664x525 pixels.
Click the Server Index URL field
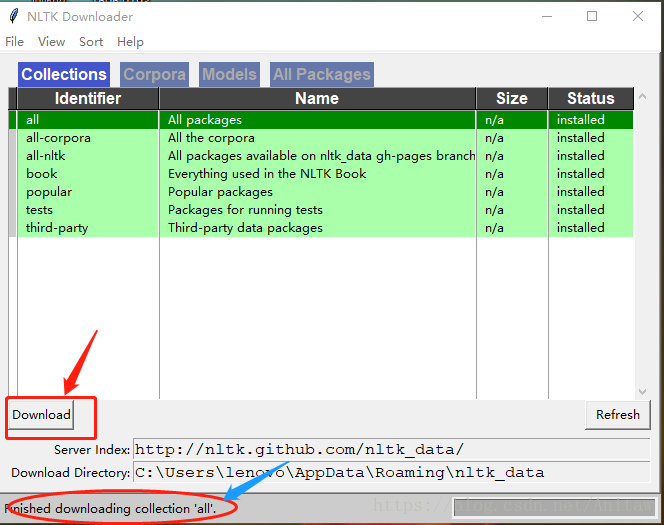pyautogui.click(x=391, y=450)
